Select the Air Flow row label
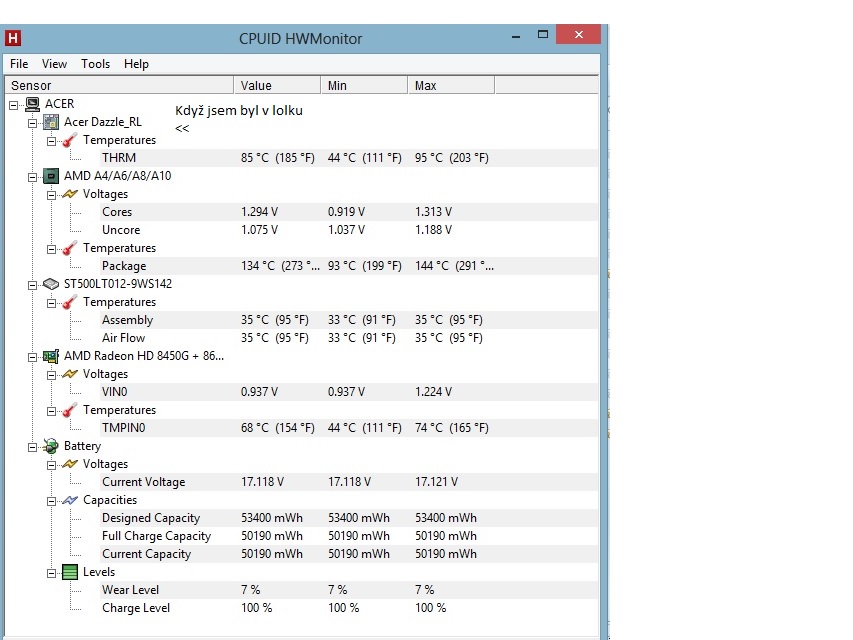 click(123, 338)
